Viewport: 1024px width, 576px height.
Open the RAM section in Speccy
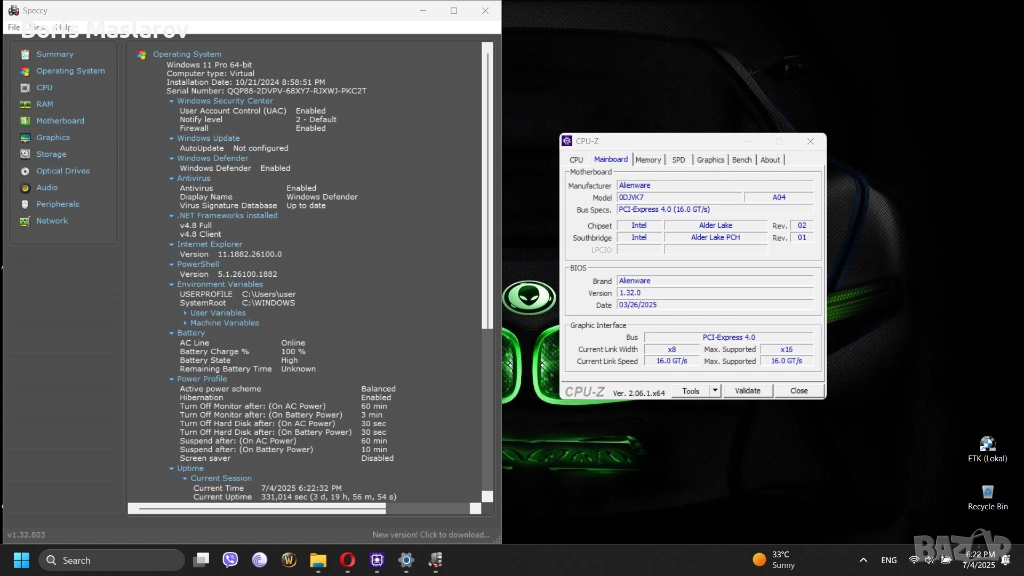point(25,104)
